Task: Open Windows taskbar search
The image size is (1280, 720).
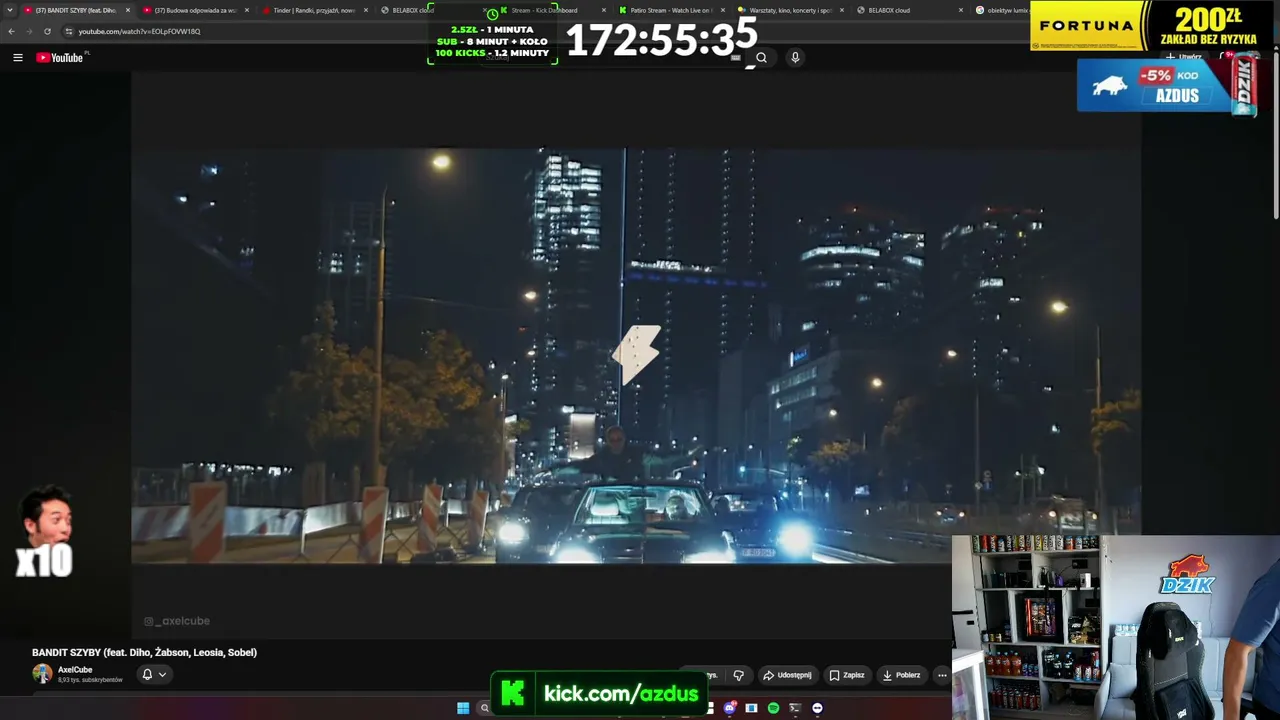Action: 485,708
